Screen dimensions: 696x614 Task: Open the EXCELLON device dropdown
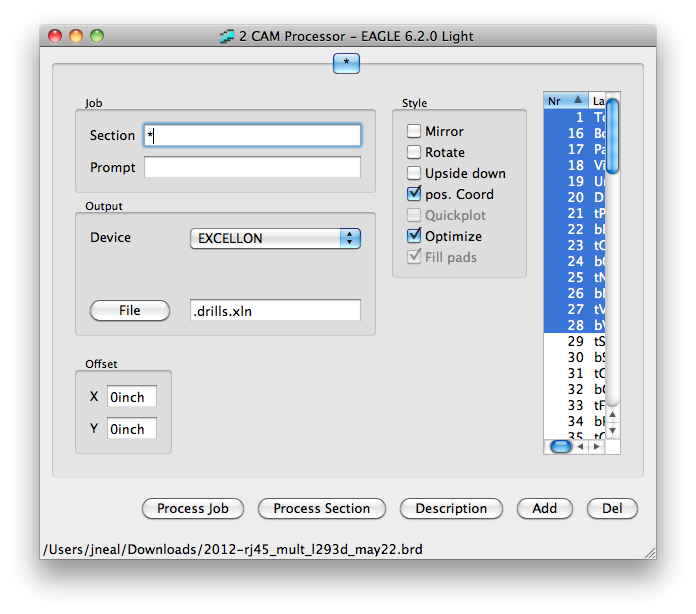[x=275, y=238]
